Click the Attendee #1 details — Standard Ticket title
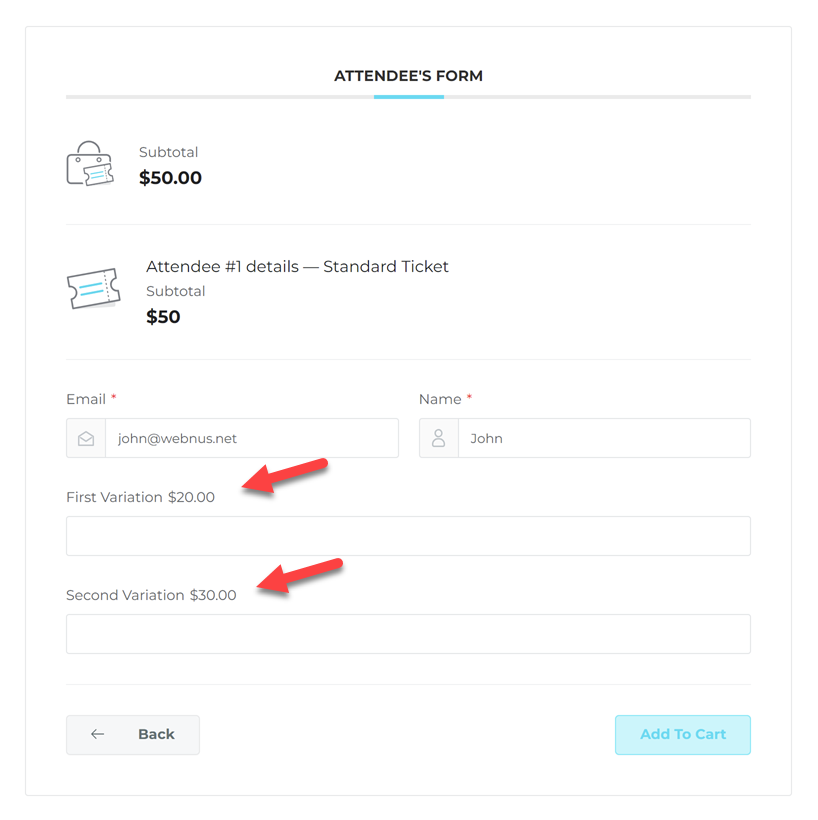 click(x=297, y=267)
